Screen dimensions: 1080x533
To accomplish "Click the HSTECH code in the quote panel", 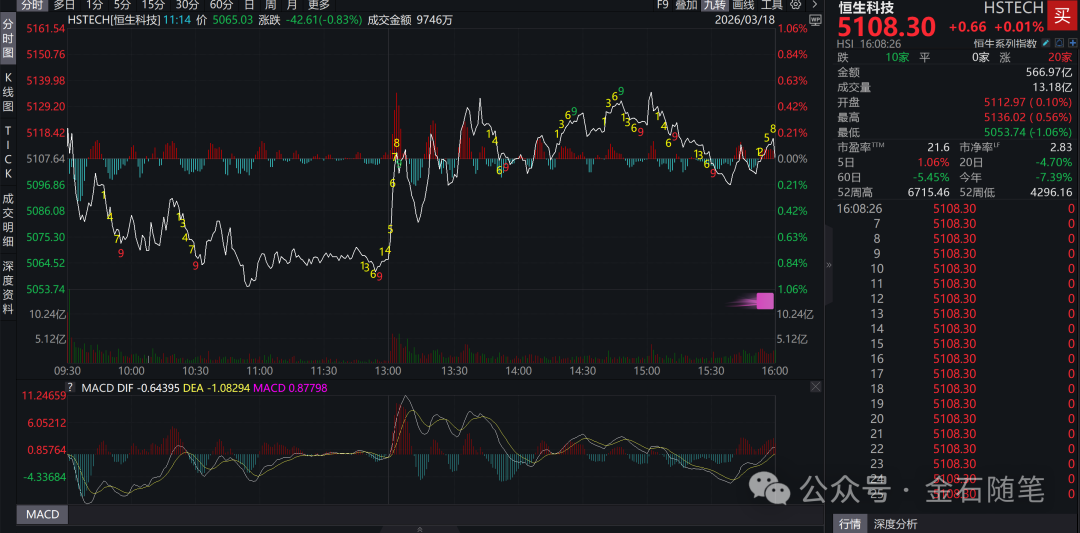I will click(x=1014, y=8).
